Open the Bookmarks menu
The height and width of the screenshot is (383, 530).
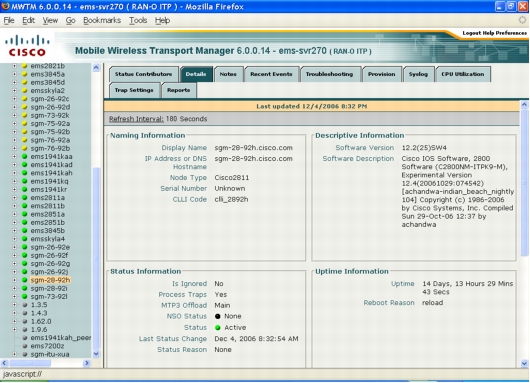pos(102,21)
